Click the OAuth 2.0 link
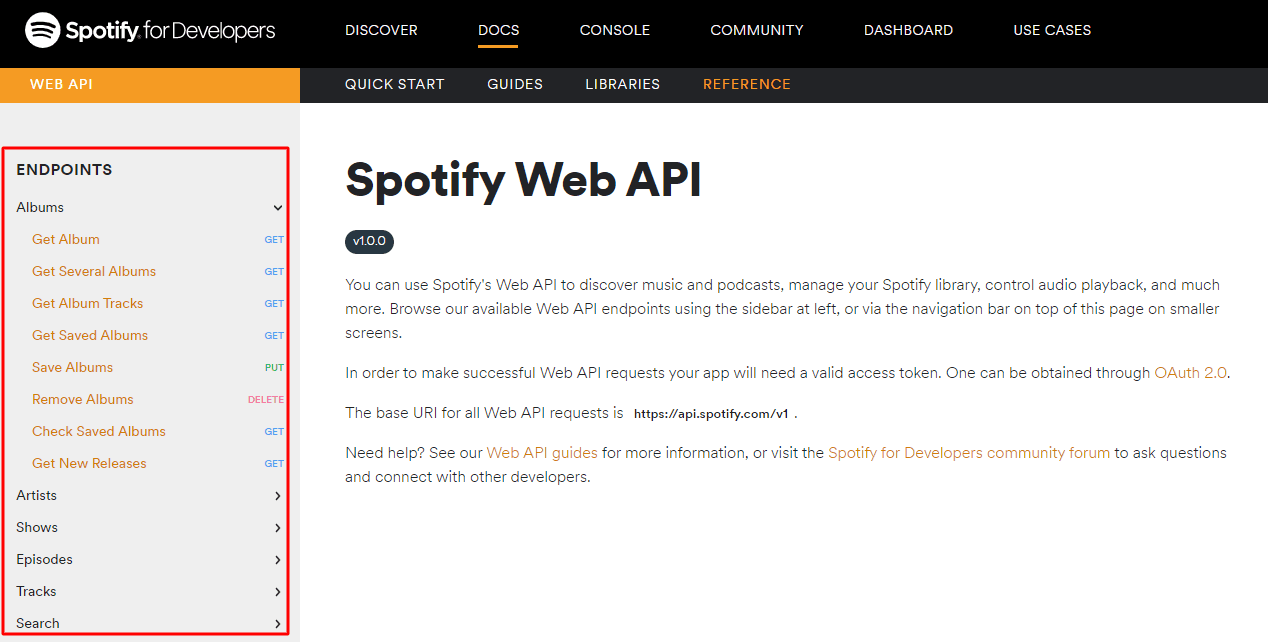1268x642 pixels. (1190, 372)
